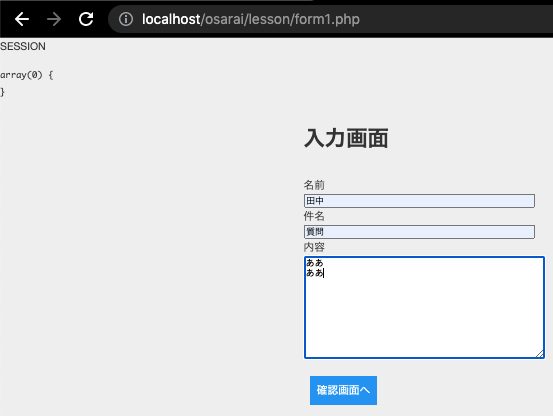
Task: Submit the form via 確認画面へ button
Action: pyautogui.click(x=343, y=390)
